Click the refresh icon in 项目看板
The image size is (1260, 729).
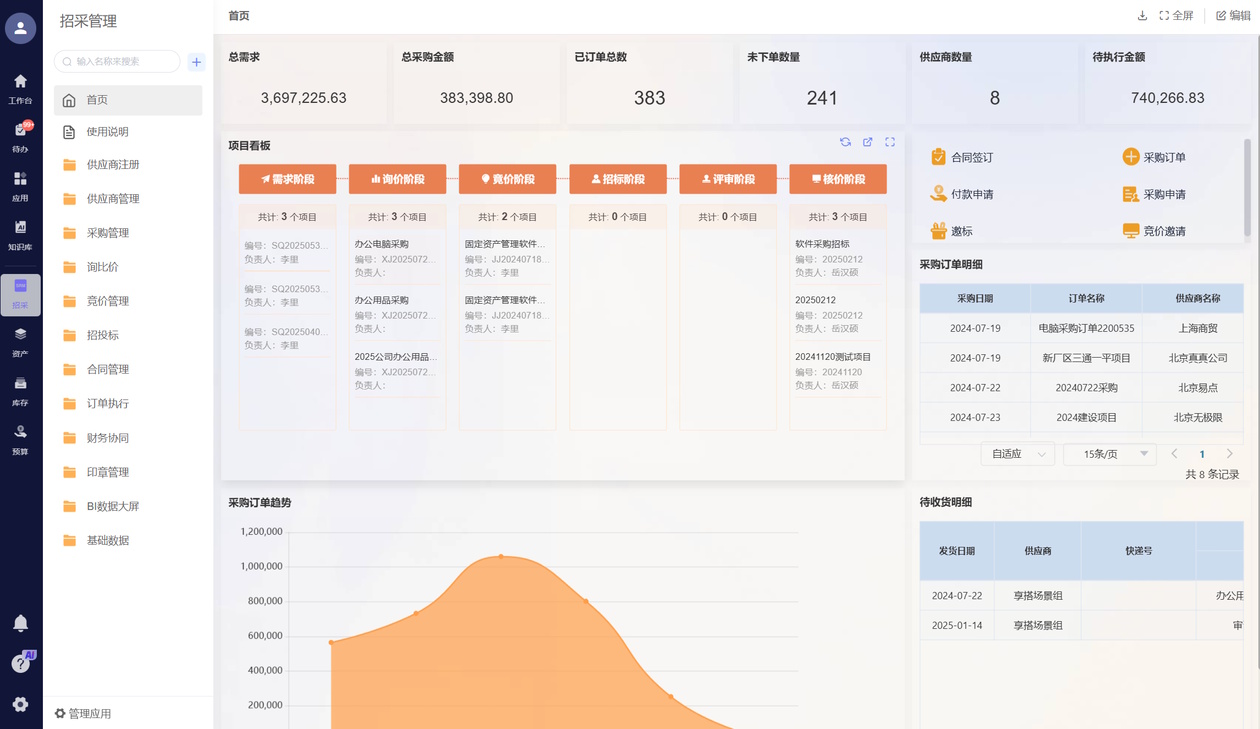[x=845, y=142]
